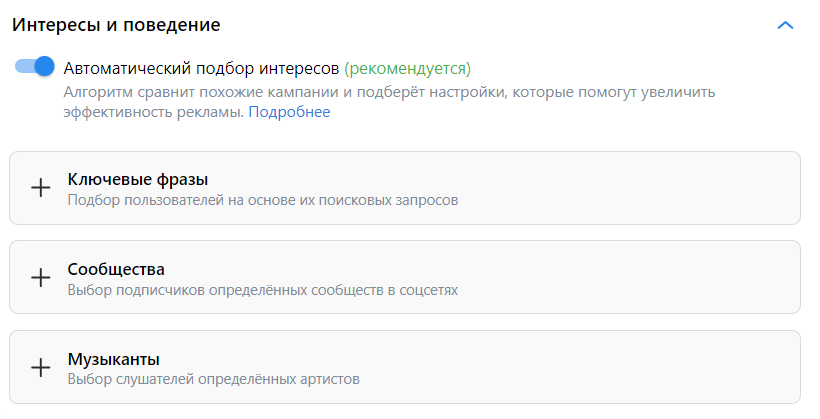Click the subscribers description under Сообщества

(x=262, y=290)
